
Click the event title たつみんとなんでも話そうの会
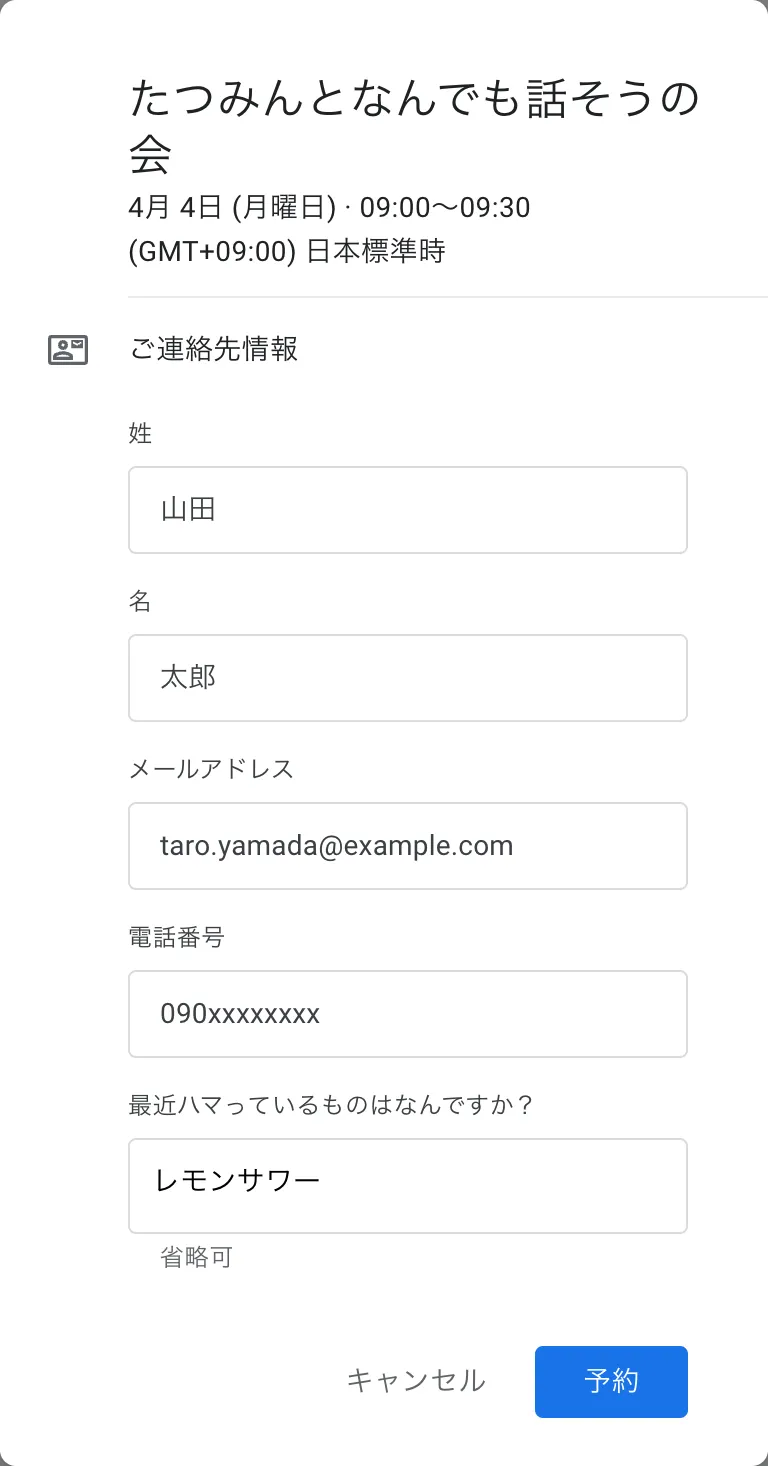[x=413, y=126]
